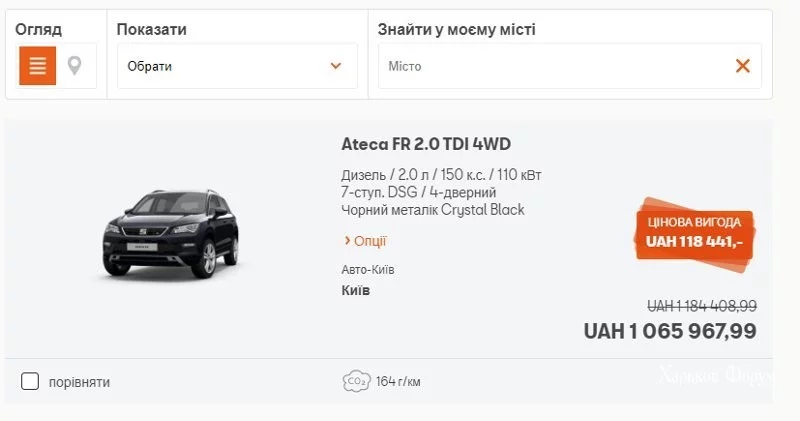
Task: Click the Знайти у моєму місті heading
Action: click(456, 29)
